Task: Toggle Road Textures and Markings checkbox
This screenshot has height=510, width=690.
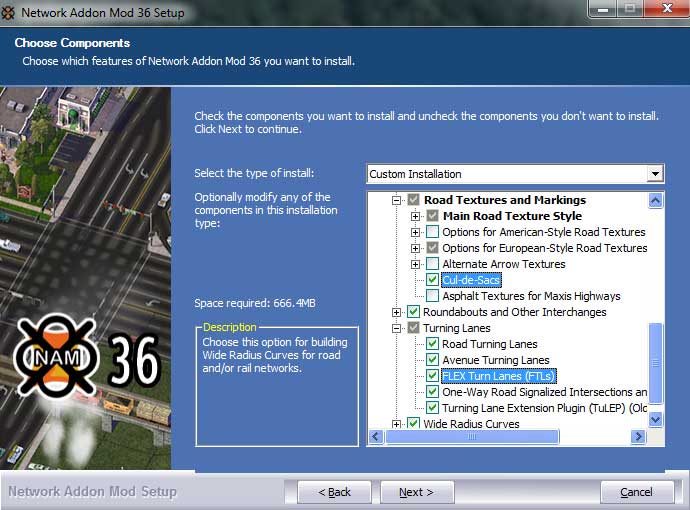Action: click(x=413, y=200)
